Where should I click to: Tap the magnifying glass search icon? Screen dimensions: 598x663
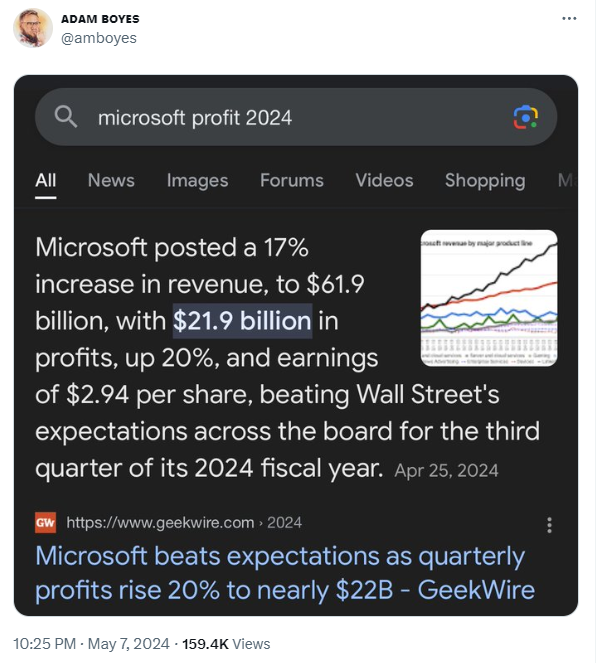coord(66,117)
